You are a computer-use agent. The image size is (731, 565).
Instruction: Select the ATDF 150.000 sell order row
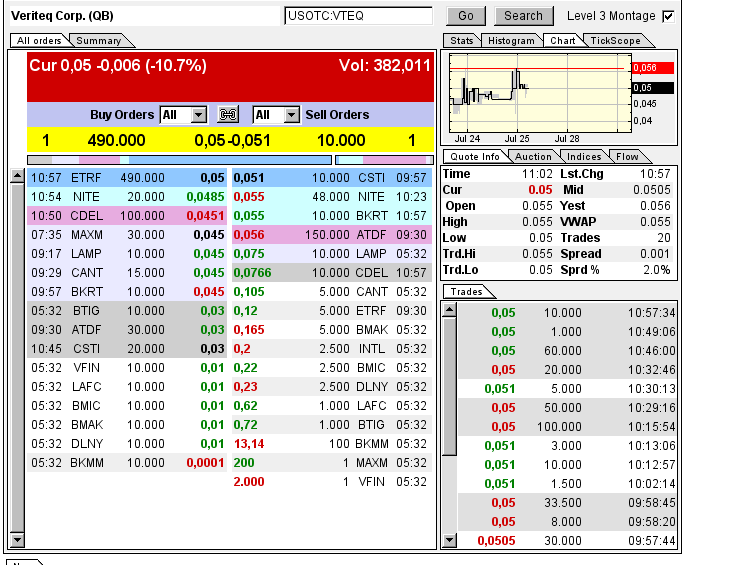point(332,234)
